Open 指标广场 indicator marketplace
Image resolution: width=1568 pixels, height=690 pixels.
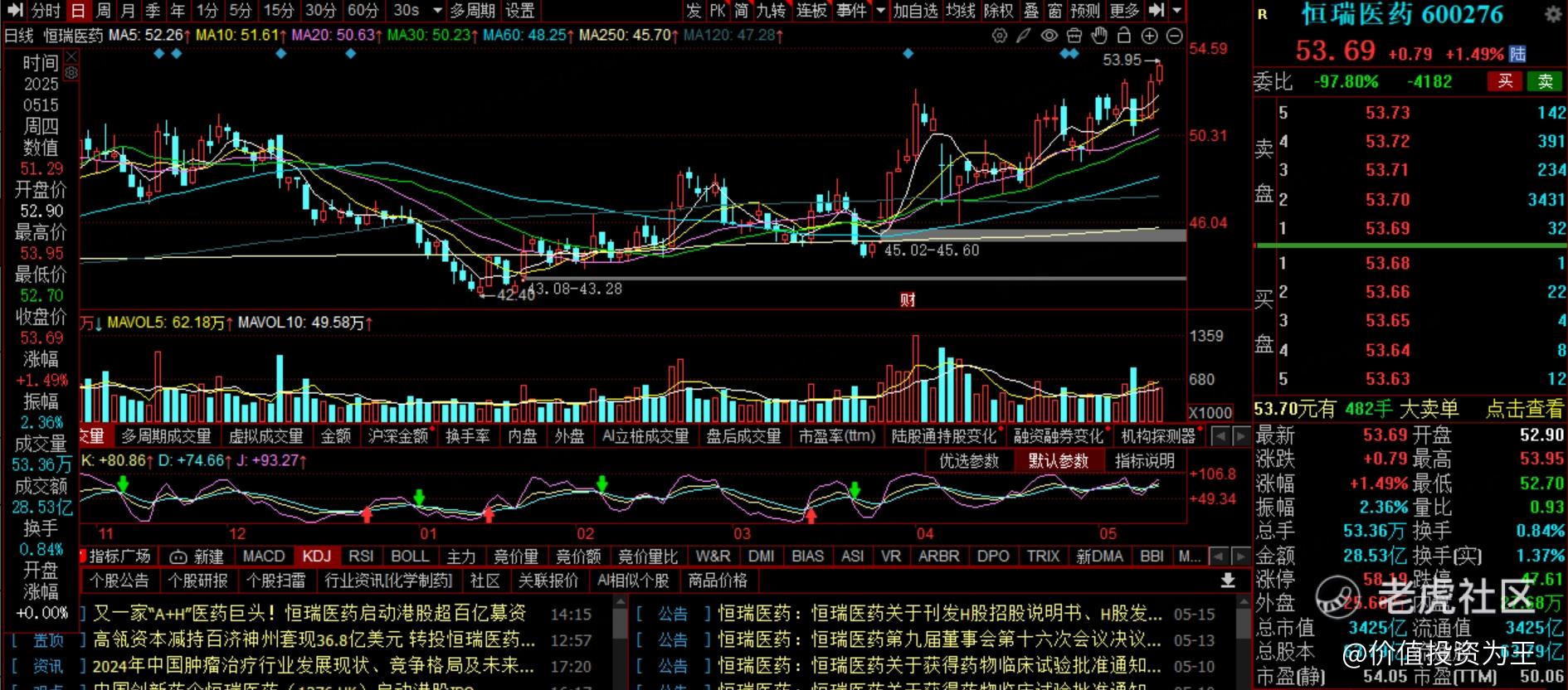coord(119,556)
